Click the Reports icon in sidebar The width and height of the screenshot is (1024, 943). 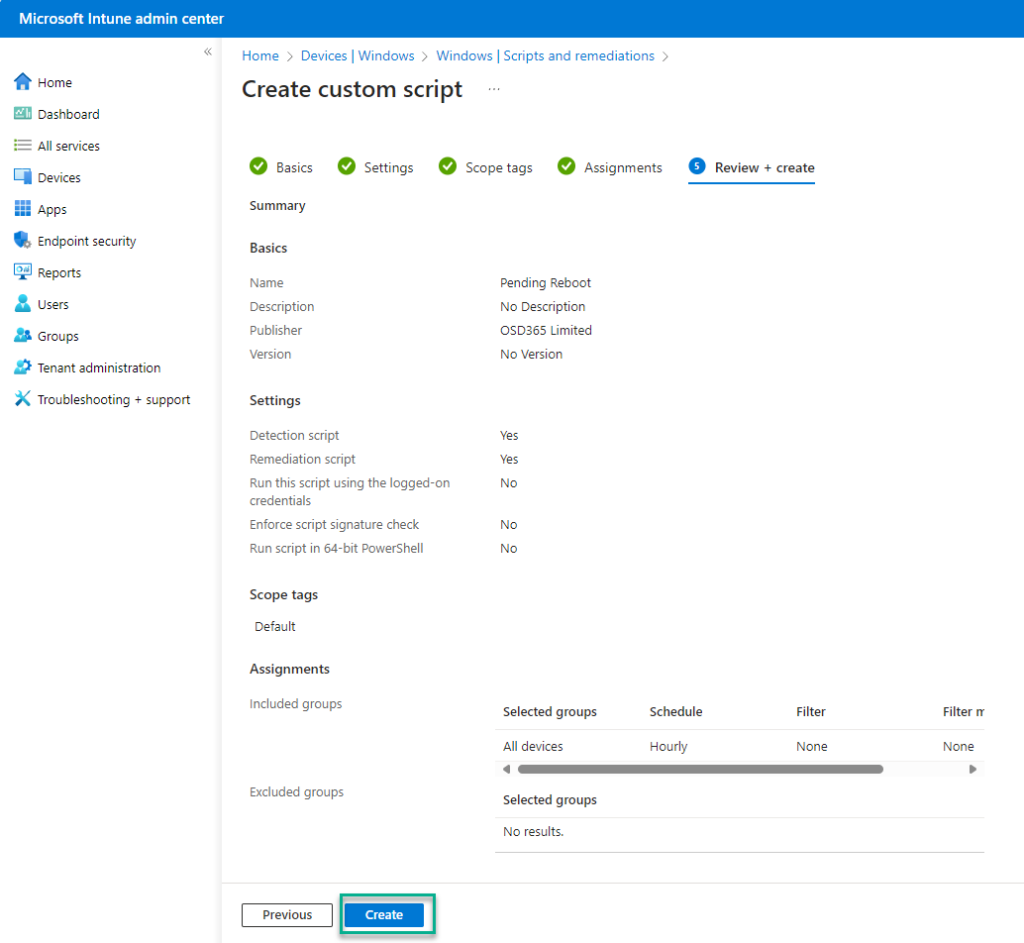tap(22, 272)
